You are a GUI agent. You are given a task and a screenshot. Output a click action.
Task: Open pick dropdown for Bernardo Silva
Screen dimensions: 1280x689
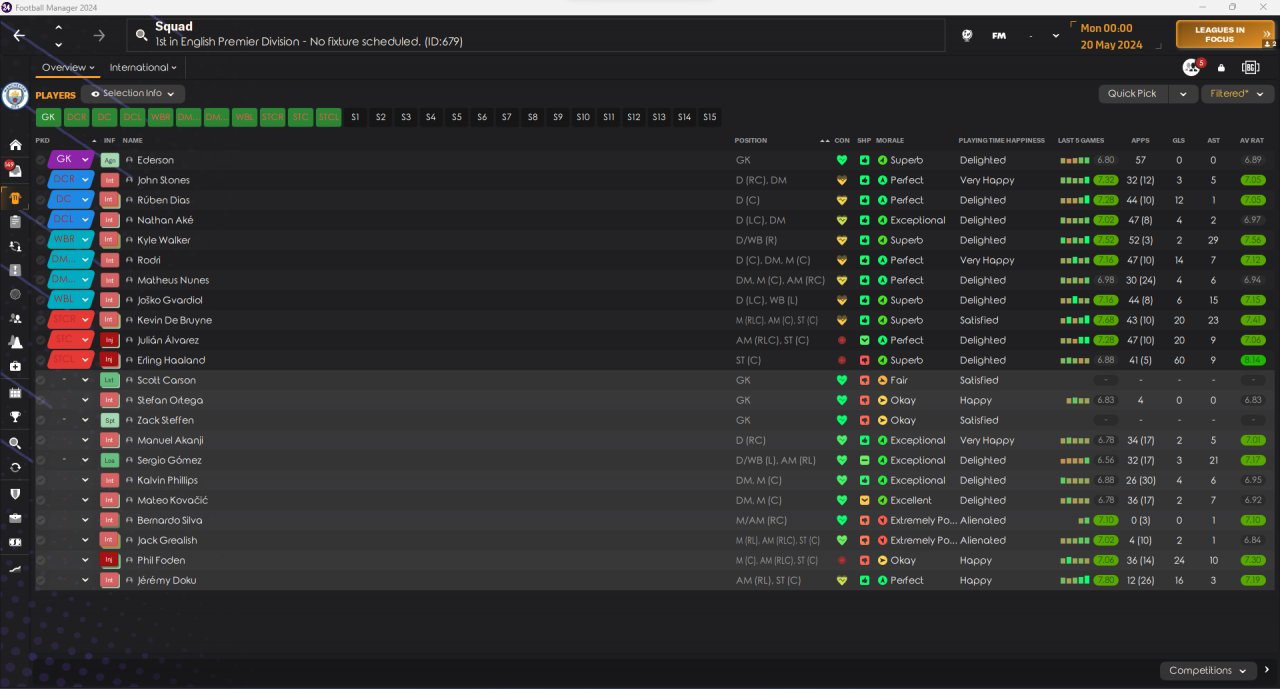tap(85, 520)
